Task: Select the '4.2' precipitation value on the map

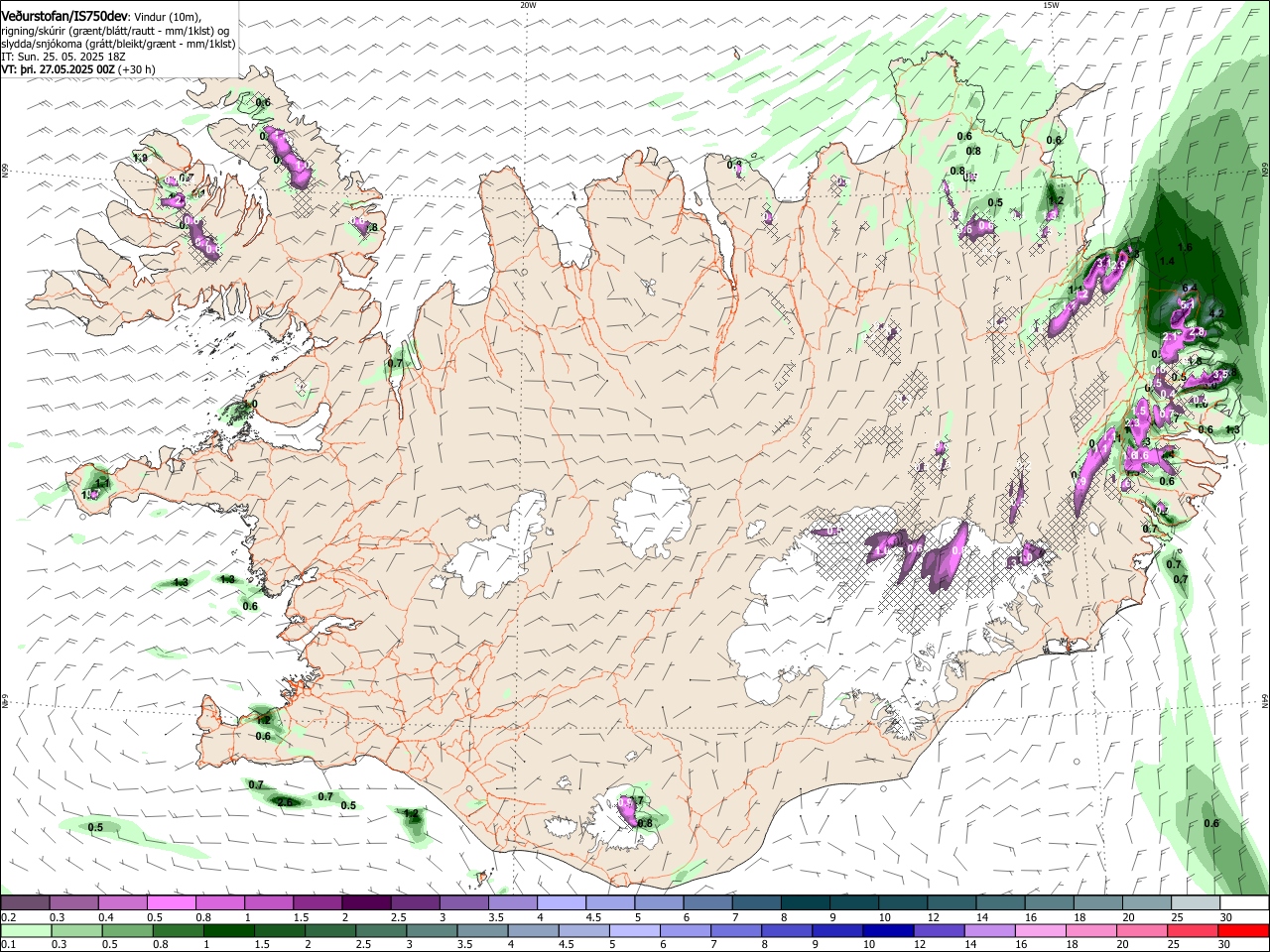Action: click(x=1218, y=313)
